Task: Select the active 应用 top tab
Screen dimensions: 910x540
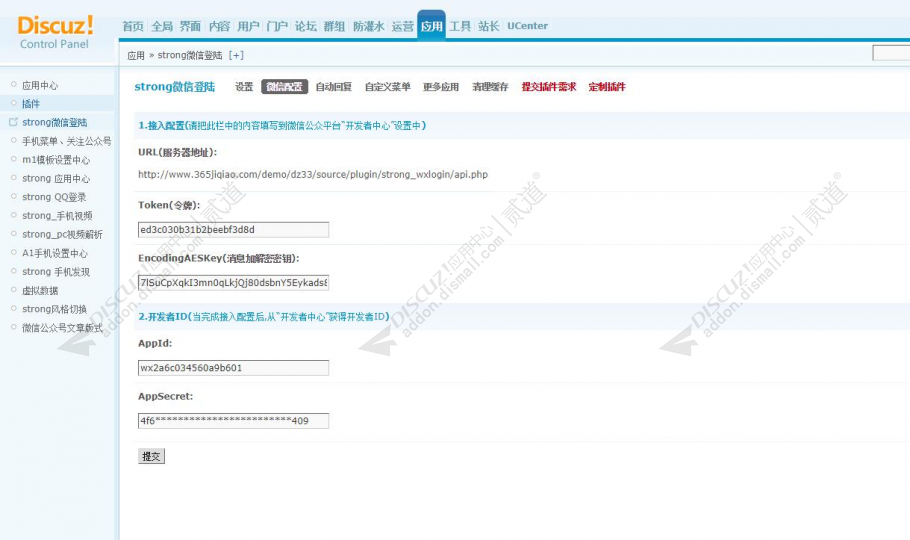Action: click(x=431, y=26)
